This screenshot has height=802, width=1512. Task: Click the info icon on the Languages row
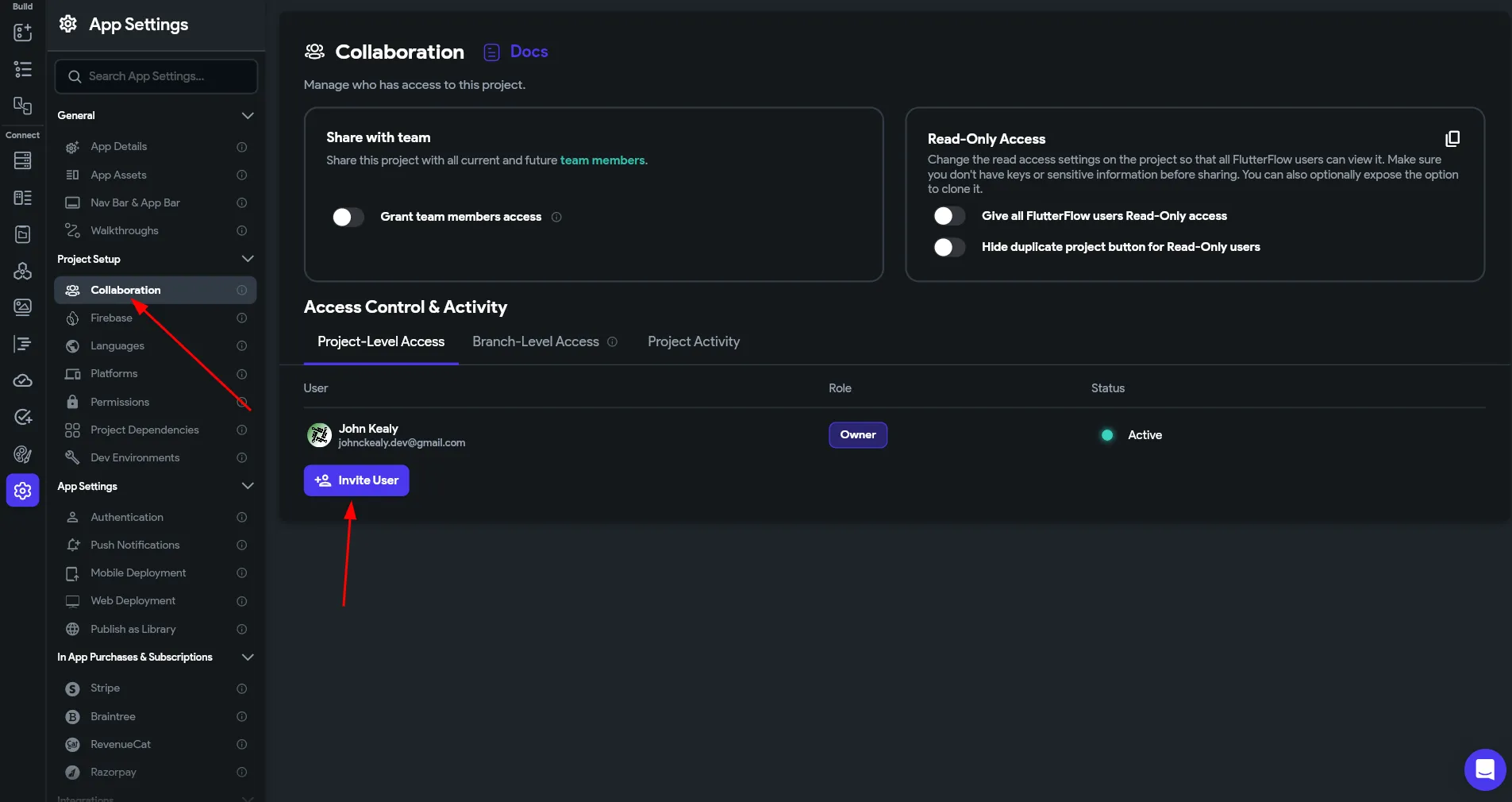point(242,345)
